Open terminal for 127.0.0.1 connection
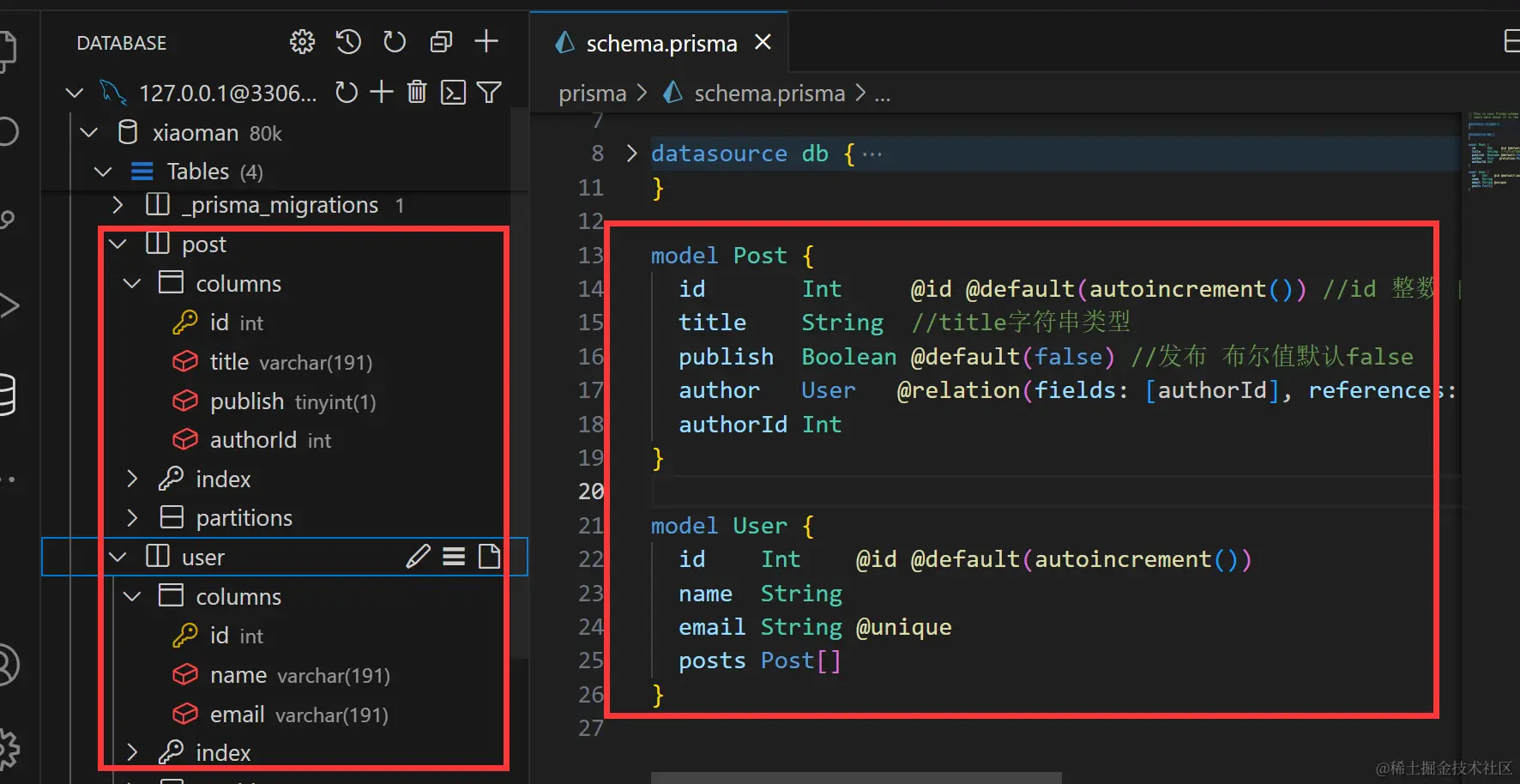 [453, 93]
